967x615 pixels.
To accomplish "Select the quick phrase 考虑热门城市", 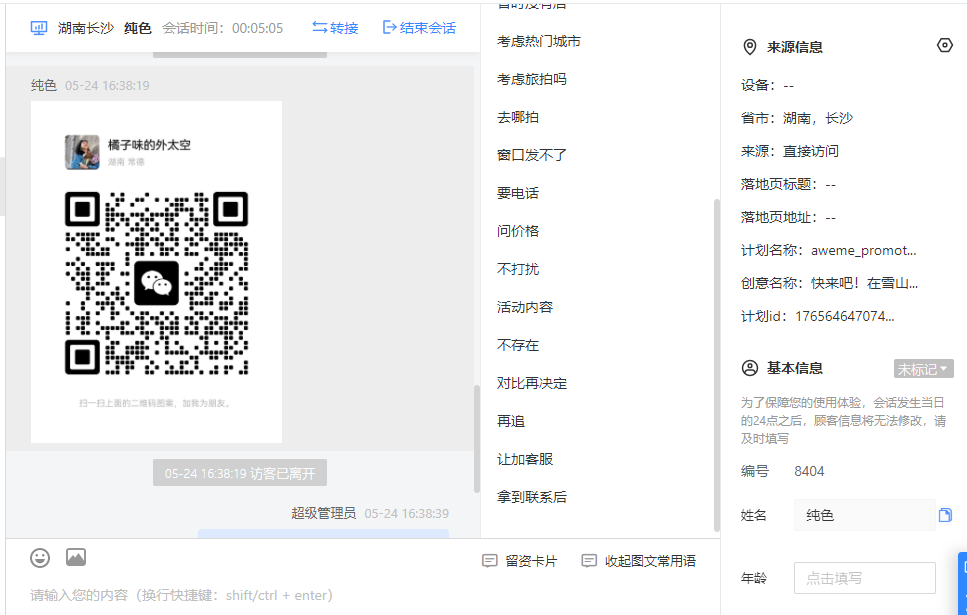I will 539,41.
